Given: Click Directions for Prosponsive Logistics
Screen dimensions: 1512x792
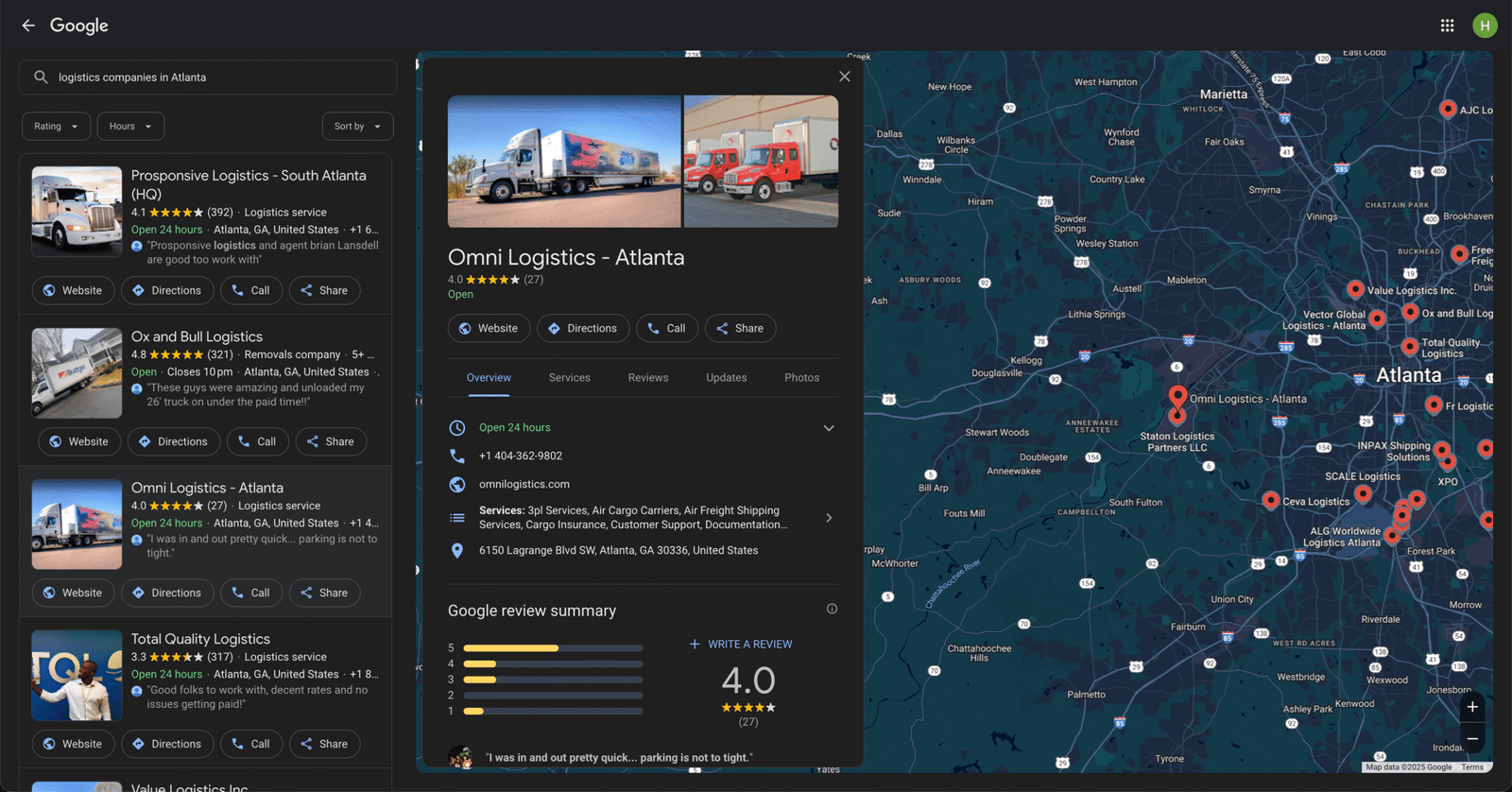Looking at the screenshot, I should click(x=167, y=291).
